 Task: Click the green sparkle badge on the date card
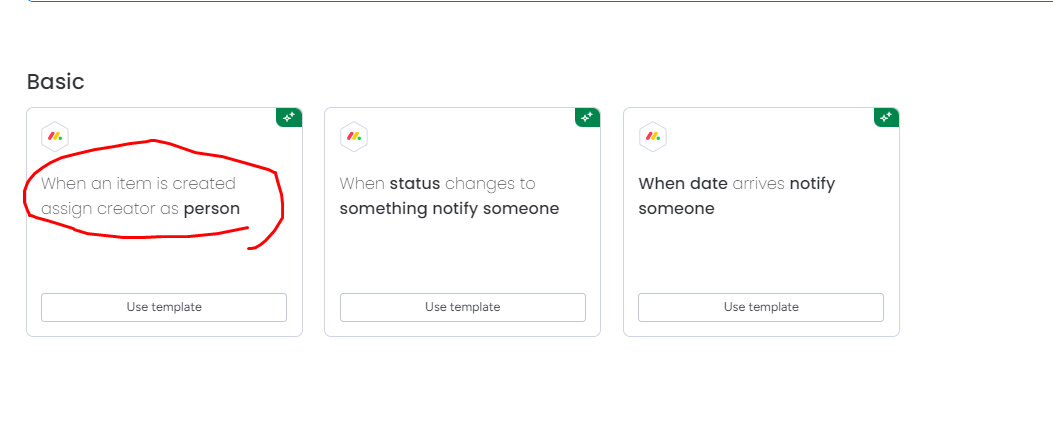point(886,117)
